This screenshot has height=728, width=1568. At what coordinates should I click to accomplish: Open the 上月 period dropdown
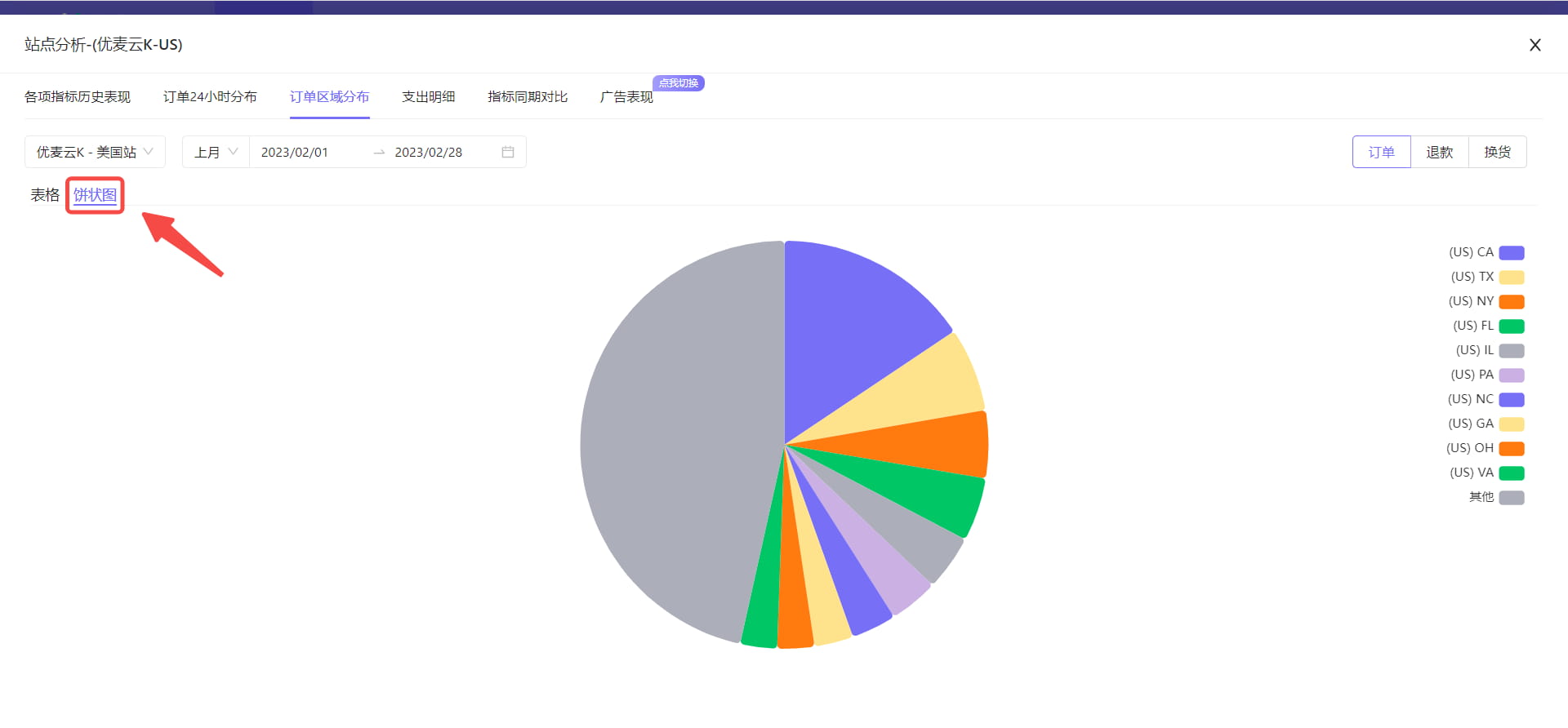coord(216,152)
